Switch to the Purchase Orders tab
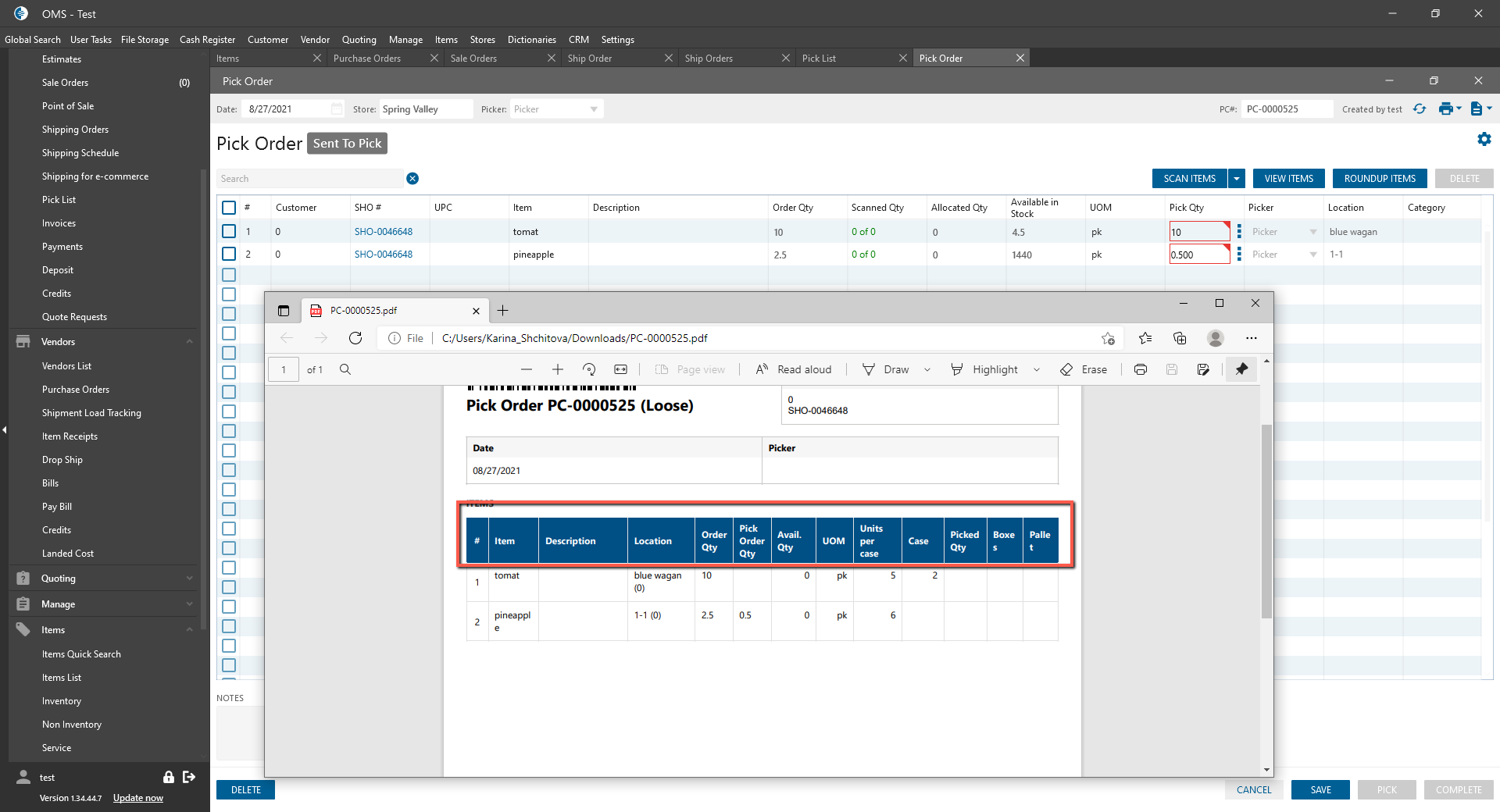Screen dimensions: 1500x812 click(367, 59)
